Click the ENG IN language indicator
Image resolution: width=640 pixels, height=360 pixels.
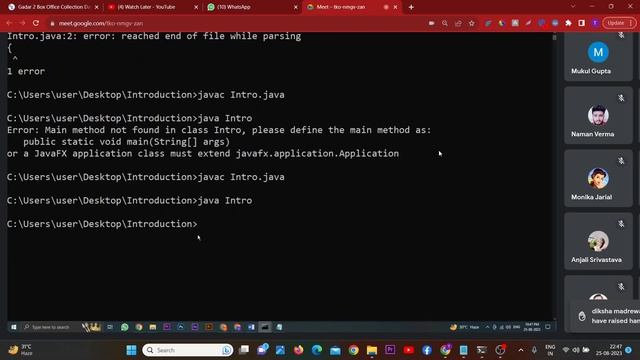[x=550, y=350]
